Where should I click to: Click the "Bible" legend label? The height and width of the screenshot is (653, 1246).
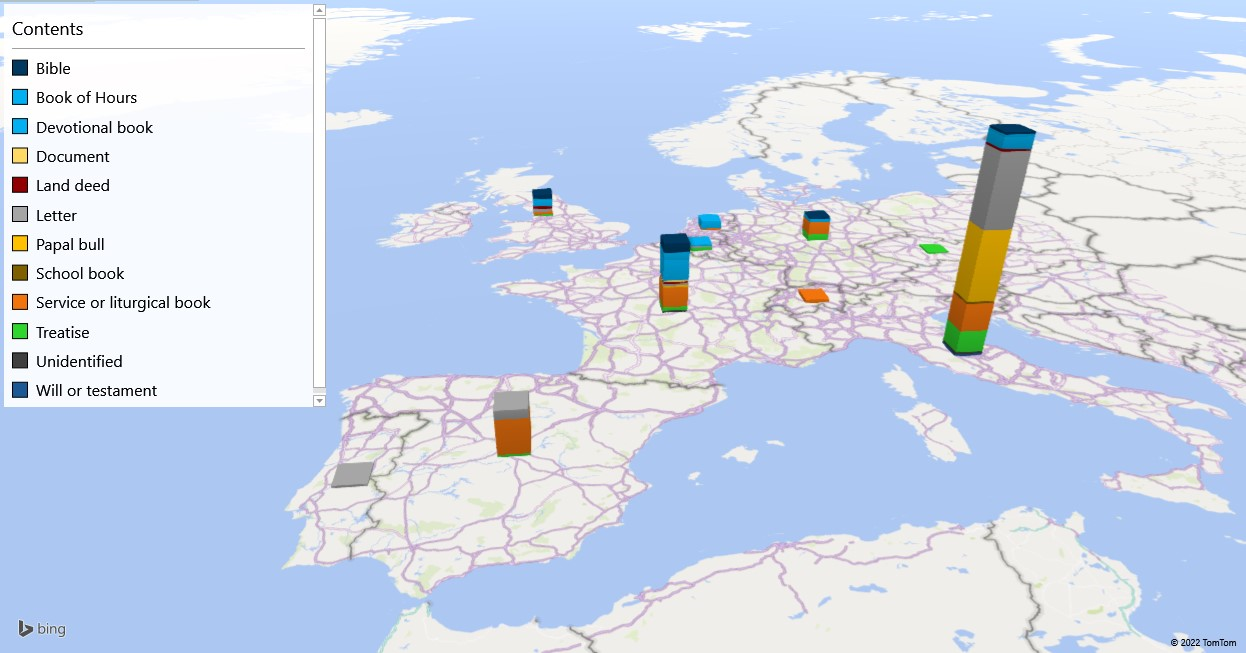tap(53, 68)
